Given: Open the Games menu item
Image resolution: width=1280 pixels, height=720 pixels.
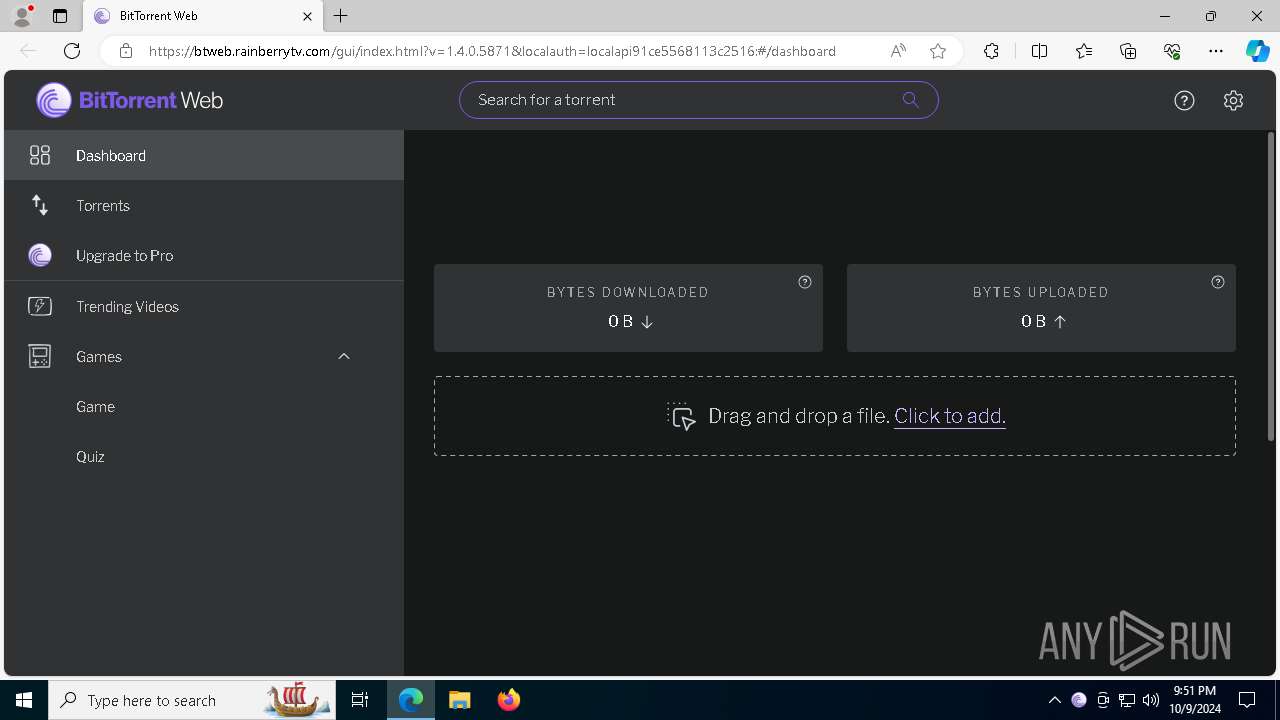Looking at the screenshot, I should pos(204,356).
